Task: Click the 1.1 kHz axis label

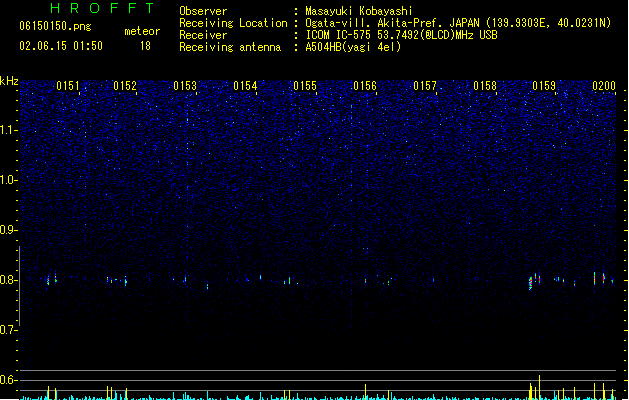Action: click(x=8, y=130)
